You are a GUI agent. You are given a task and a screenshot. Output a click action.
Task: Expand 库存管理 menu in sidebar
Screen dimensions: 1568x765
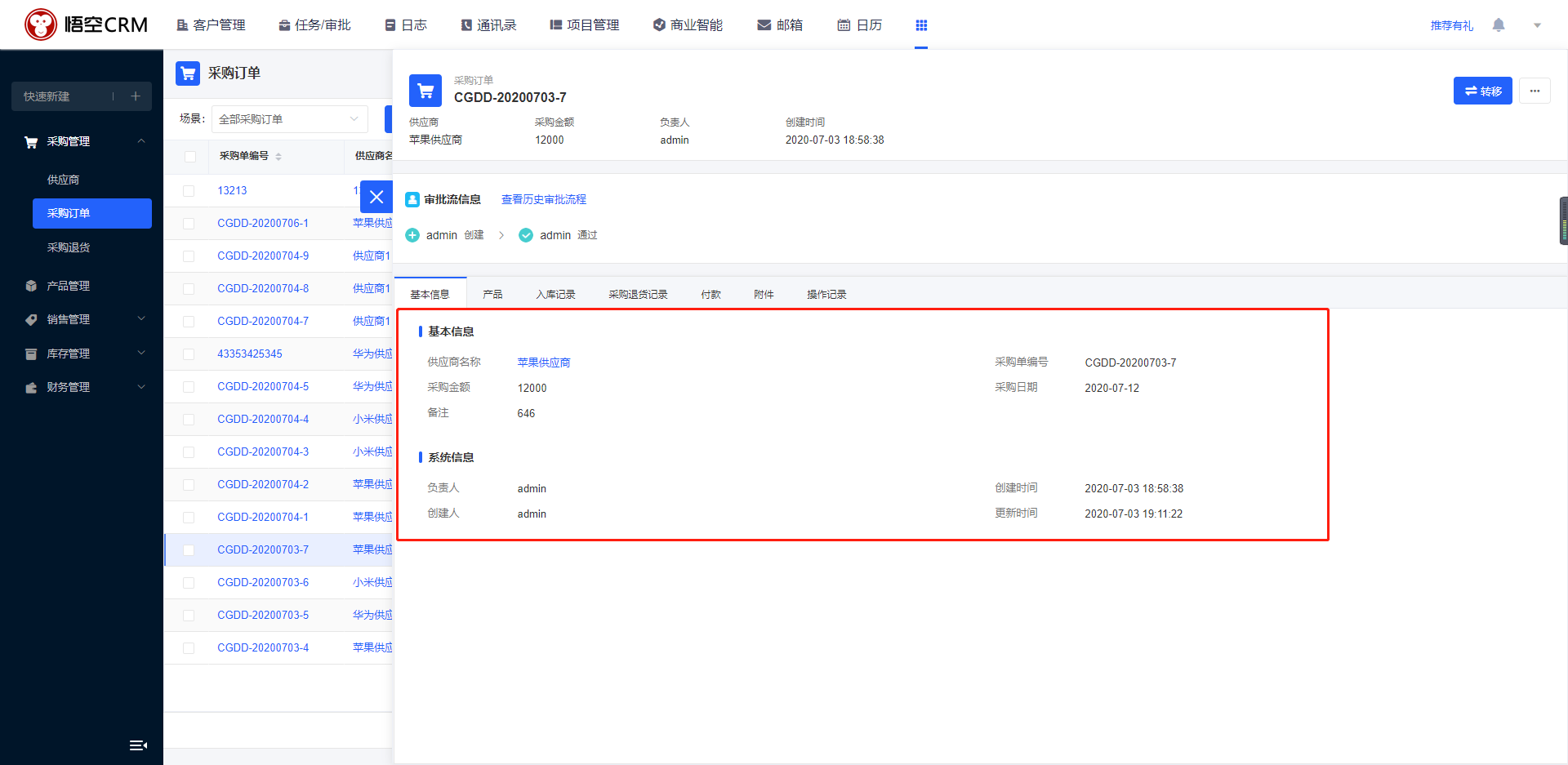(82, 354)
